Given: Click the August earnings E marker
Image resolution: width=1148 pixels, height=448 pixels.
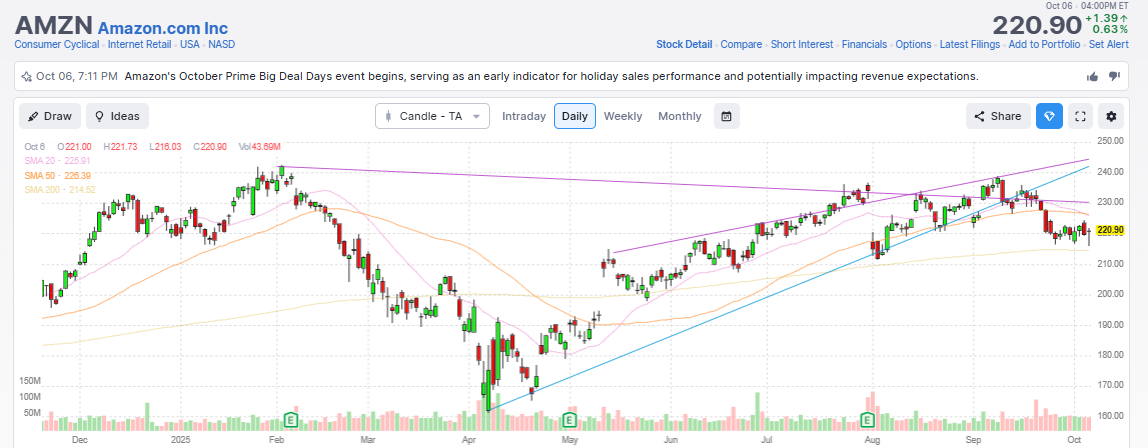Looking at the screenshot, I should pos(868,420).
